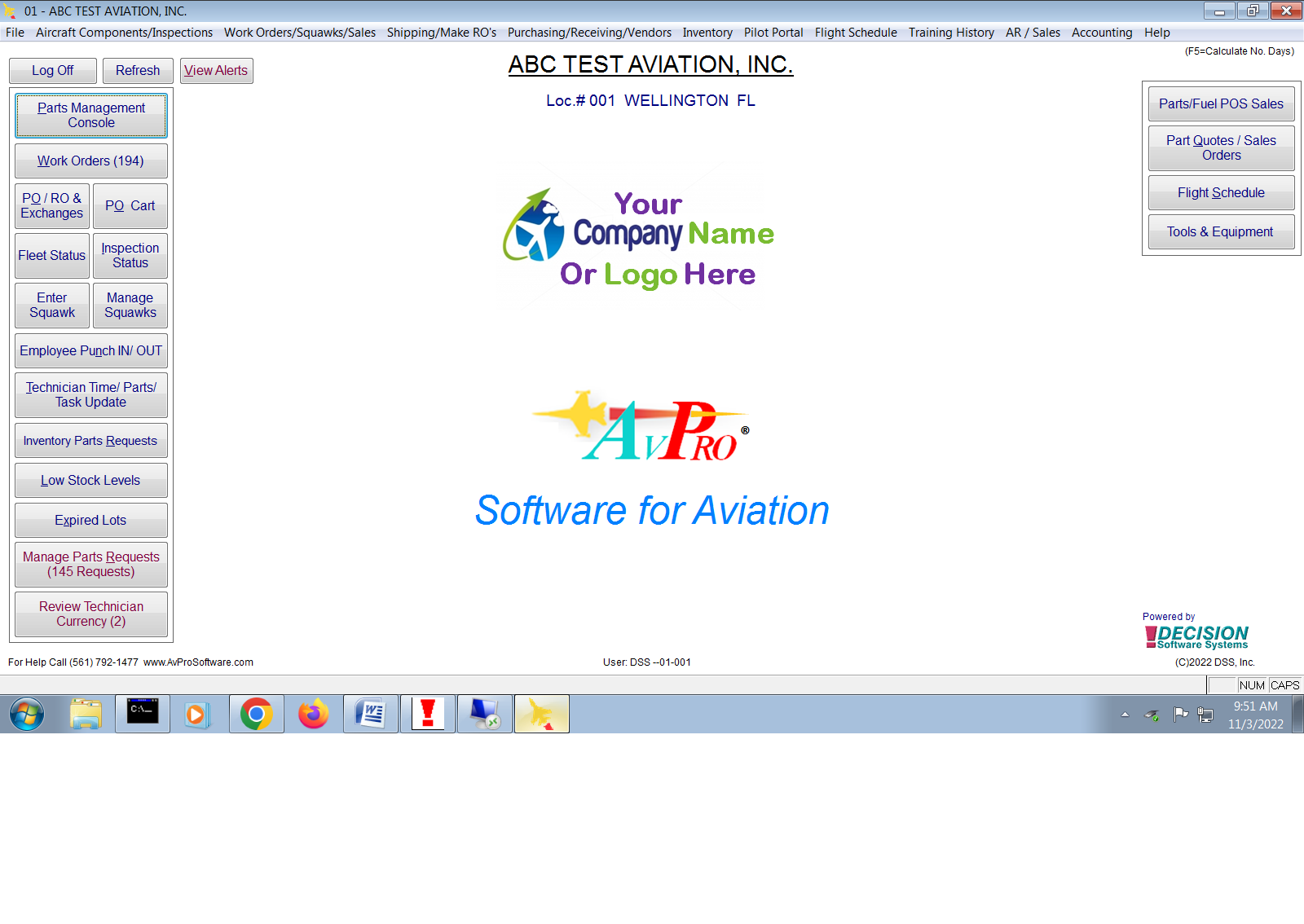Click Employee Punch IN/OUT
This screenshot has height=924, width=1304.
tap(90, 350)
